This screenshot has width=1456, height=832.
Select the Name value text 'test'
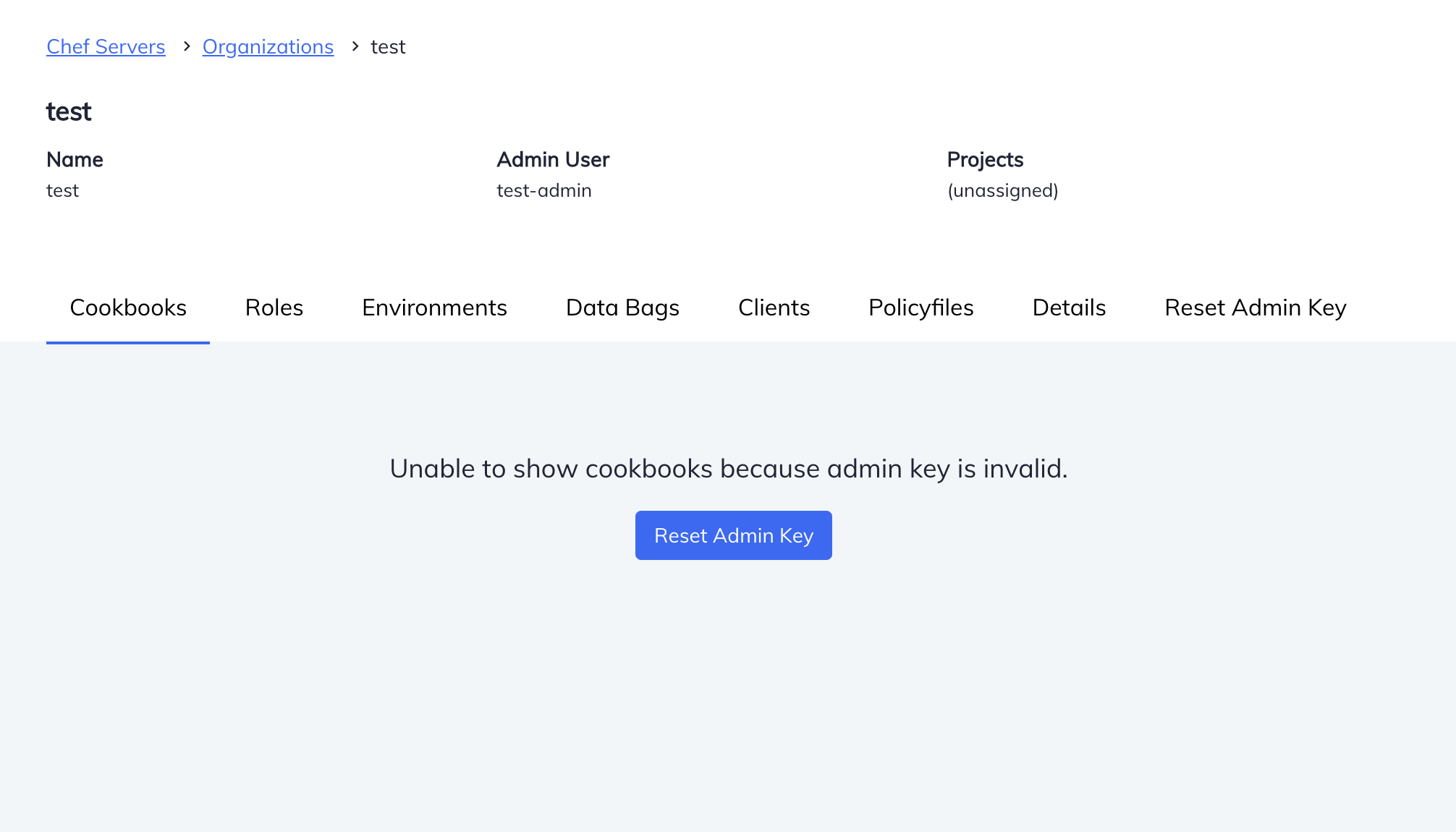62,190
